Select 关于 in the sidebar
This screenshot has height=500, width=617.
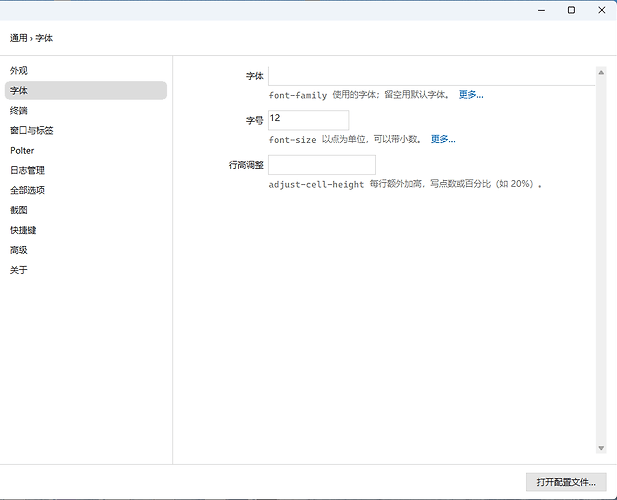[85, 270]
